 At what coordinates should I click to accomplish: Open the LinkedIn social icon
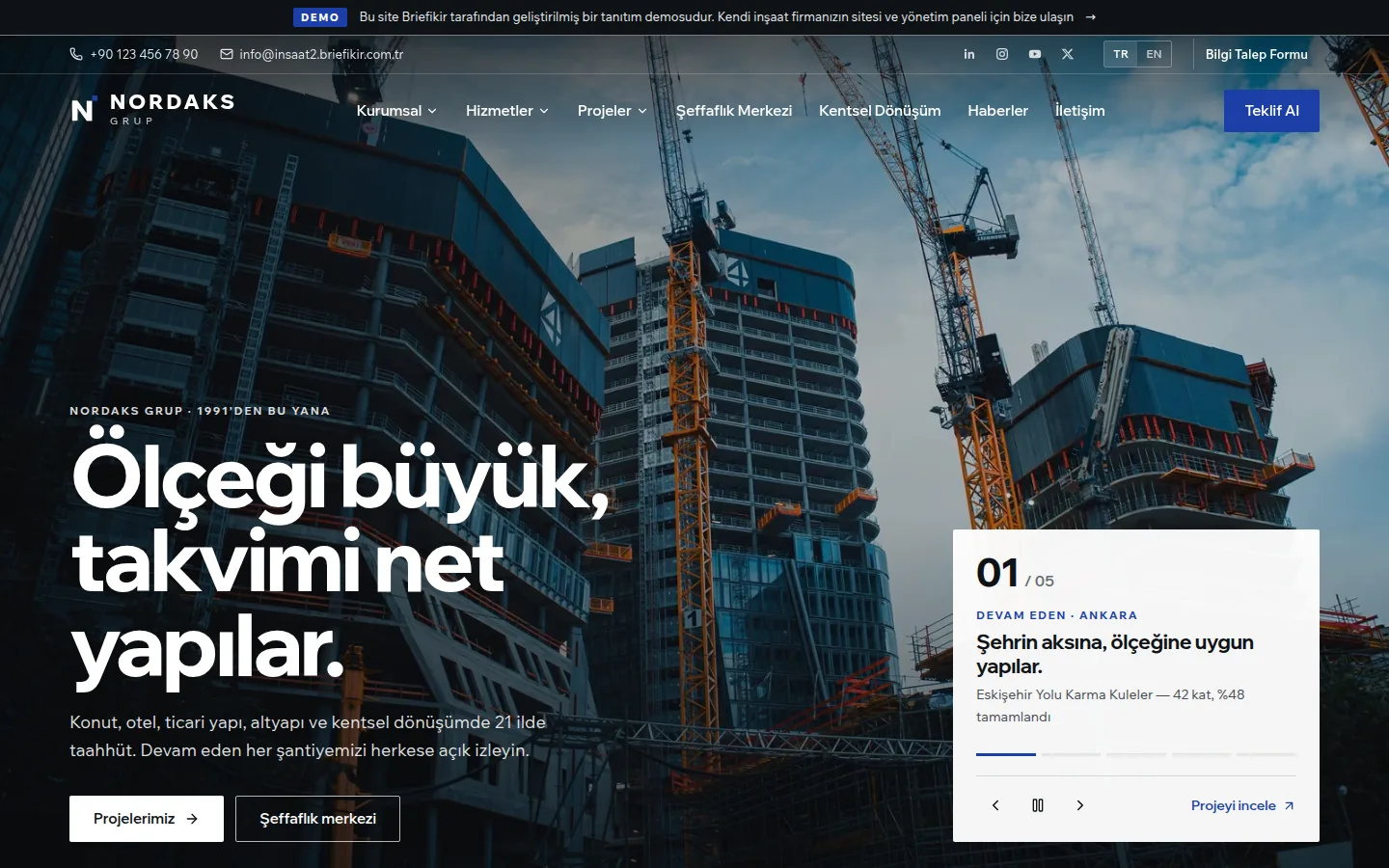point(969,54)
